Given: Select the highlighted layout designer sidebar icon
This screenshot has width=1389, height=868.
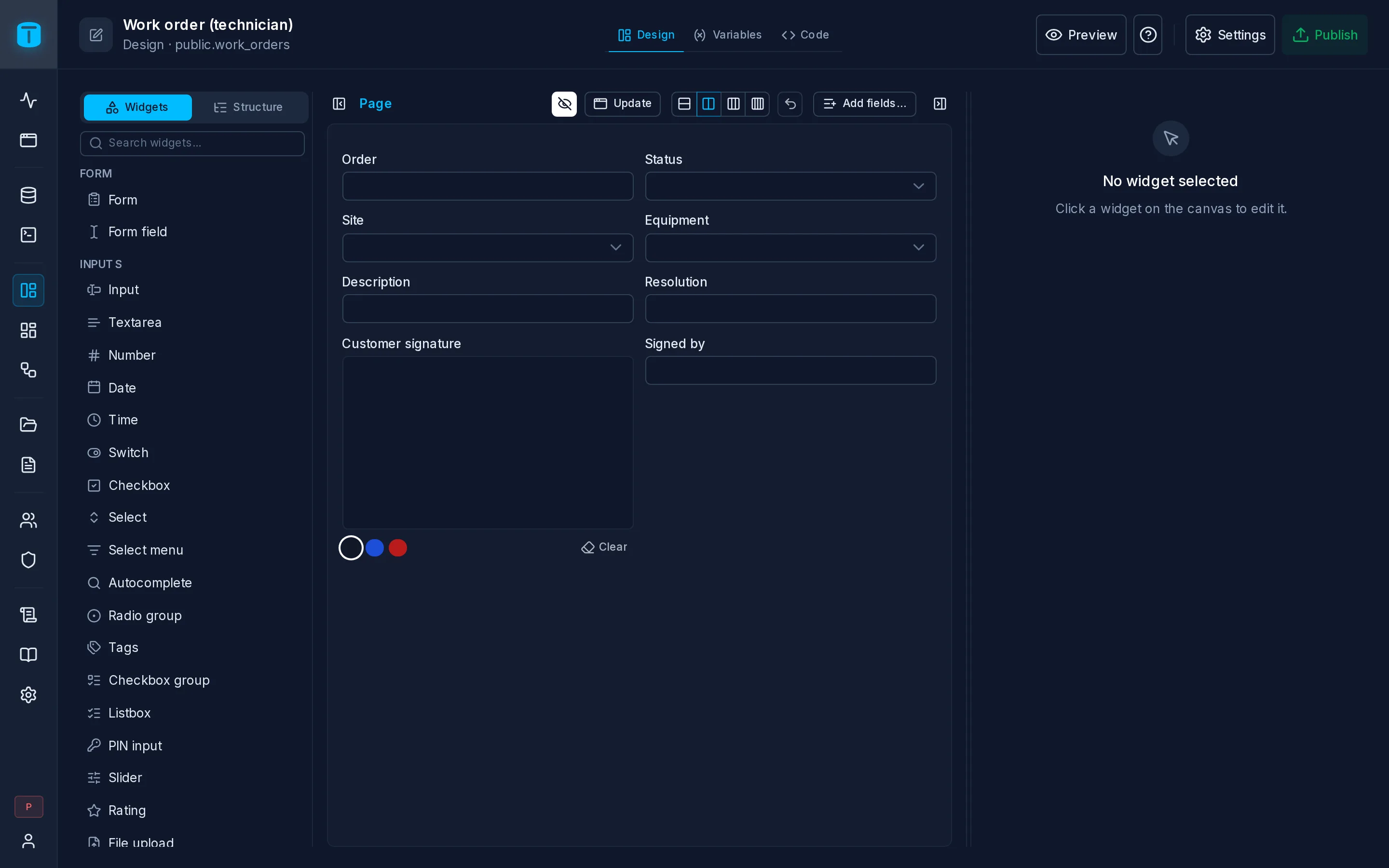Looking at the screenshot, I should pos(28,290).
